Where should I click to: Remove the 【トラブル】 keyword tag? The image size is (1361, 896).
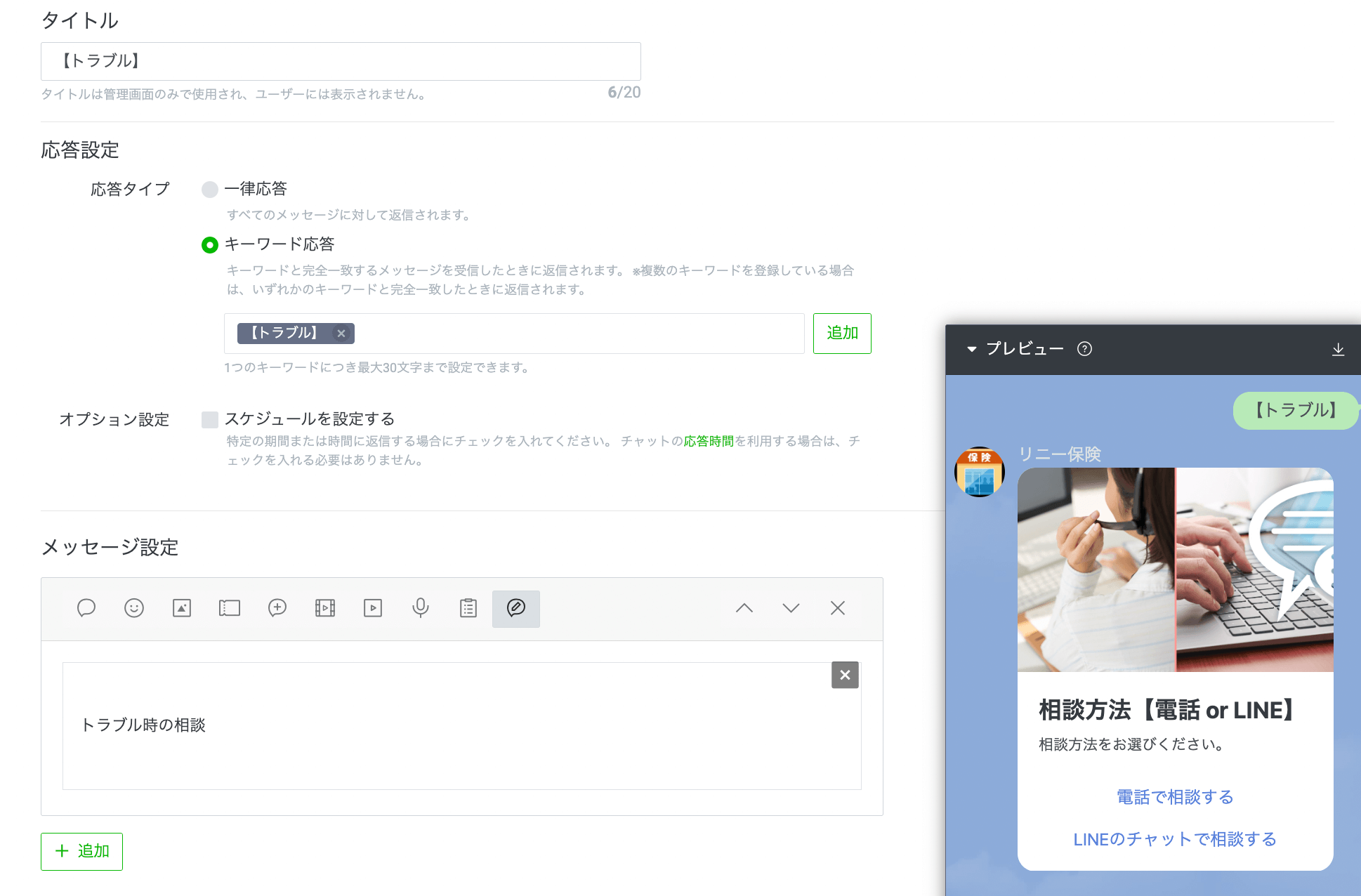point(341,334)
